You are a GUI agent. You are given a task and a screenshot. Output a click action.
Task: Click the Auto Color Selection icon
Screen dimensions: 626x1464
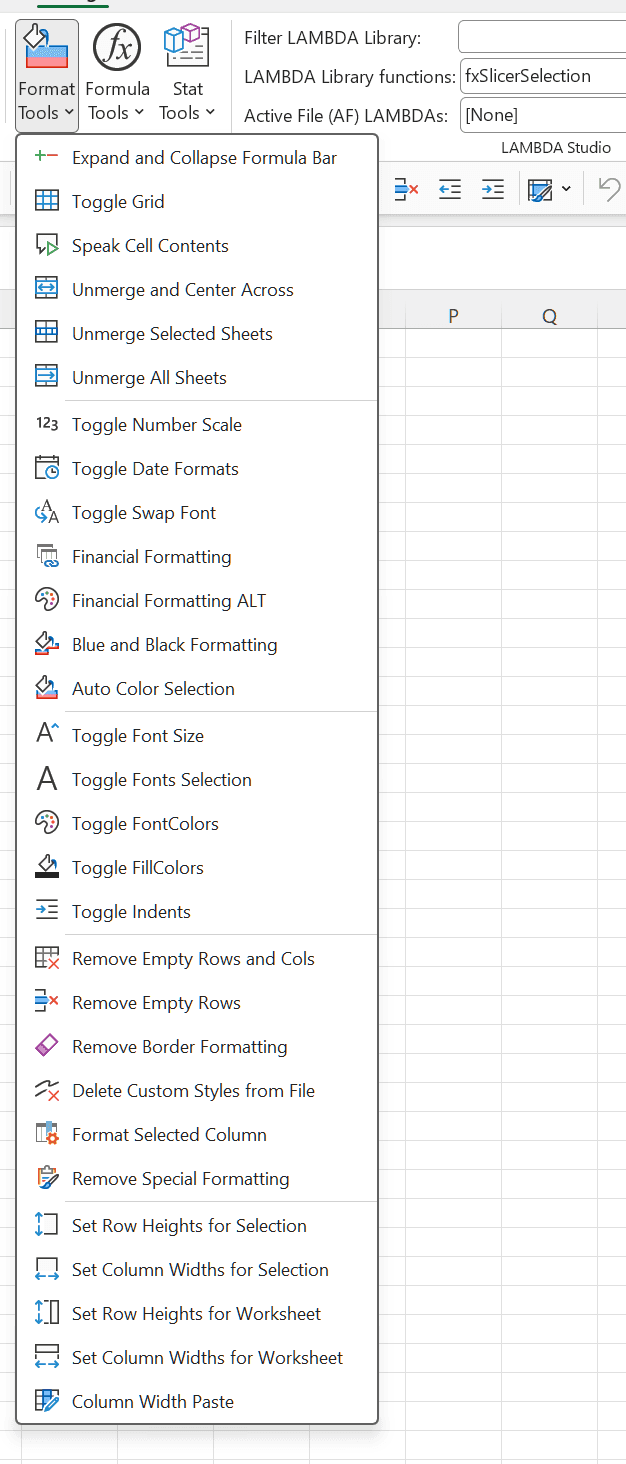47,688
